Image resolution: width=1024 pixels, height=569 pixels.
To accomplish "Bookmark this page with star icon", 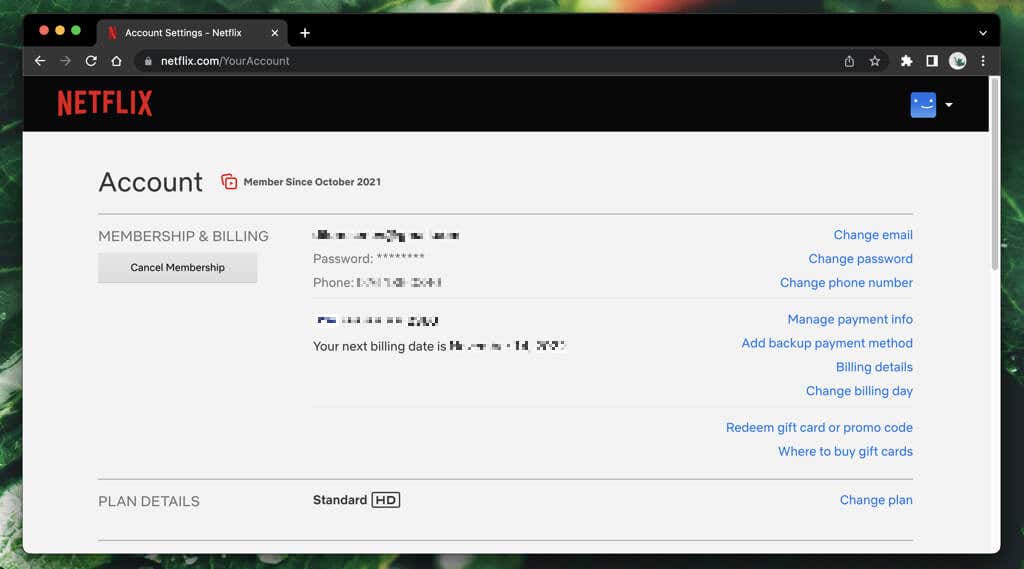I will (875, 61).
